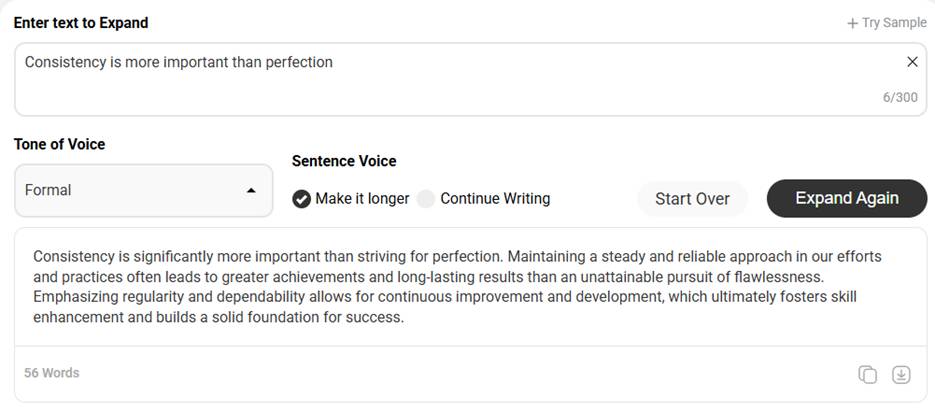Click the 6/300 word counter
This screenshot has height=412, width=935.
point(900,98)
